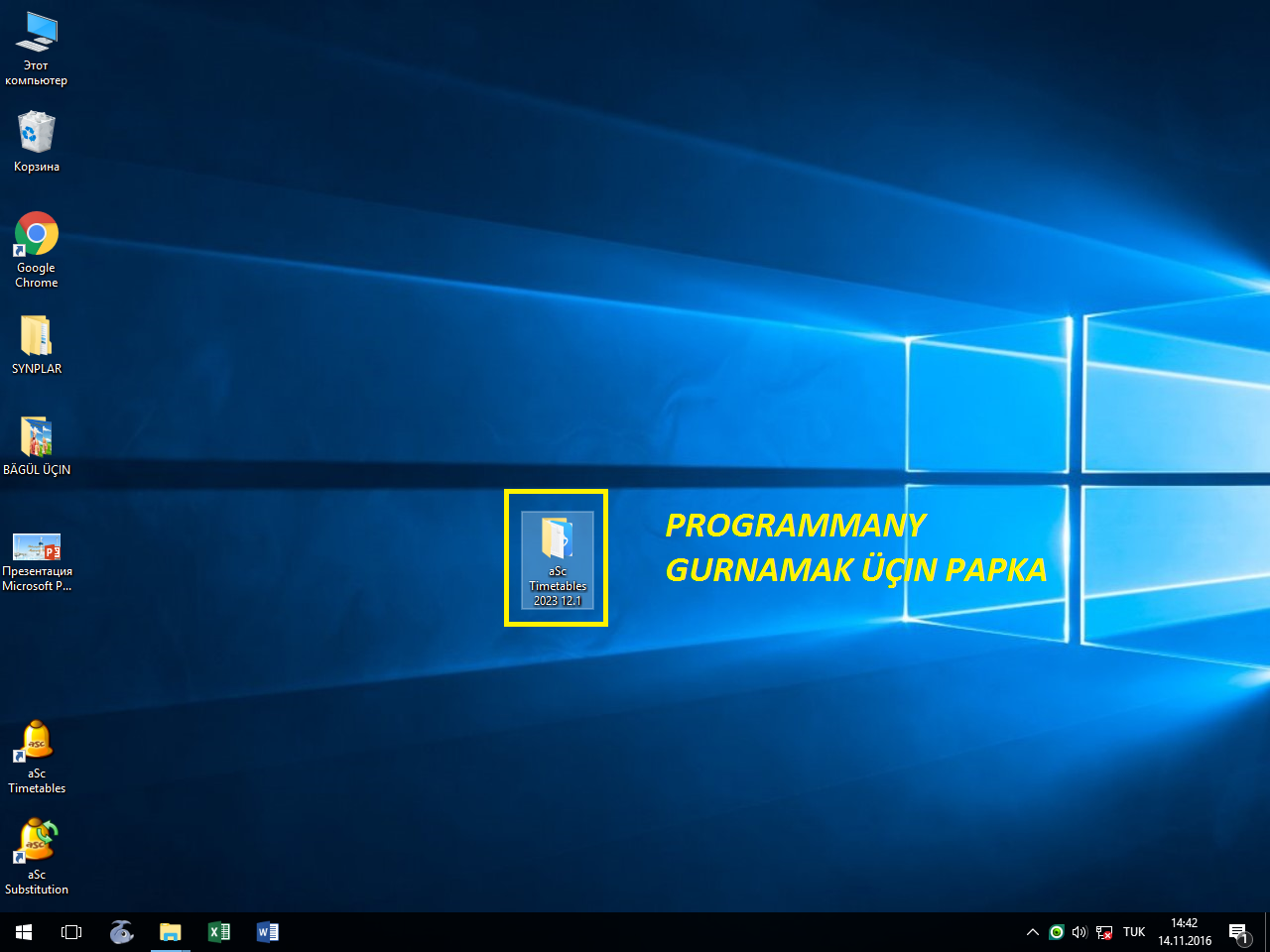Open the clock showing 14:42
Viewport: 1270px width, 952px height.
(1185, 932)
